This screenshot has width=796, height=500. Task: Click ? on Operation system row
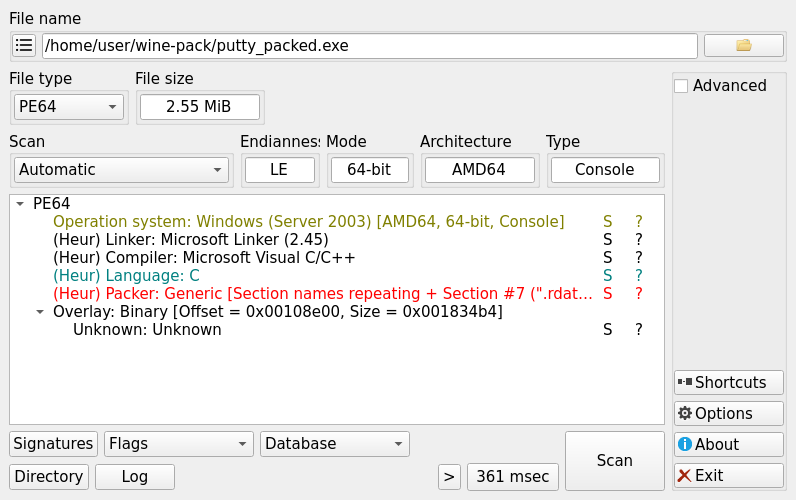[639, 222]
